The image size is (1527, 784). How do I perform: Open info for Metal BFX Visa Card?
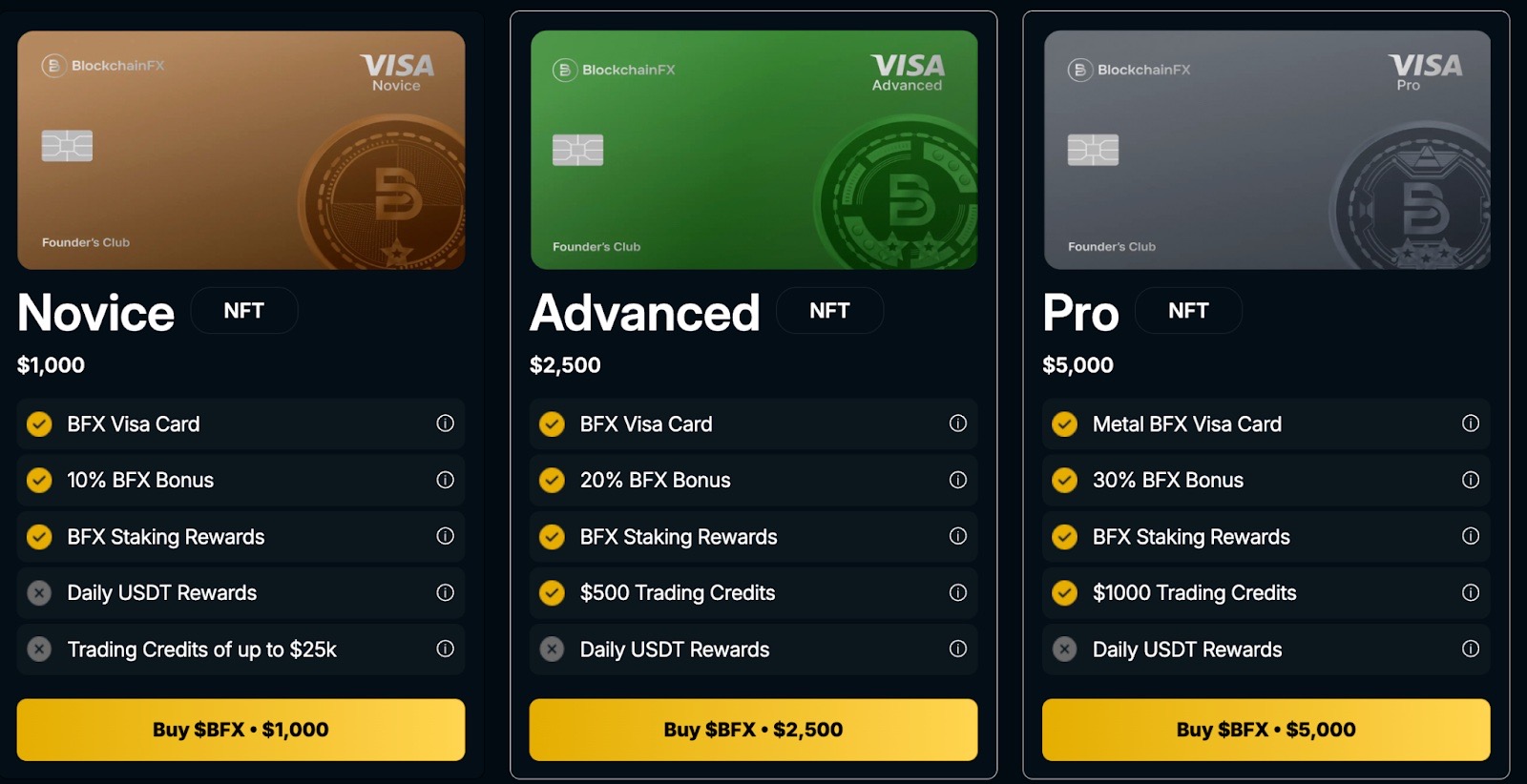point(1470,423)
